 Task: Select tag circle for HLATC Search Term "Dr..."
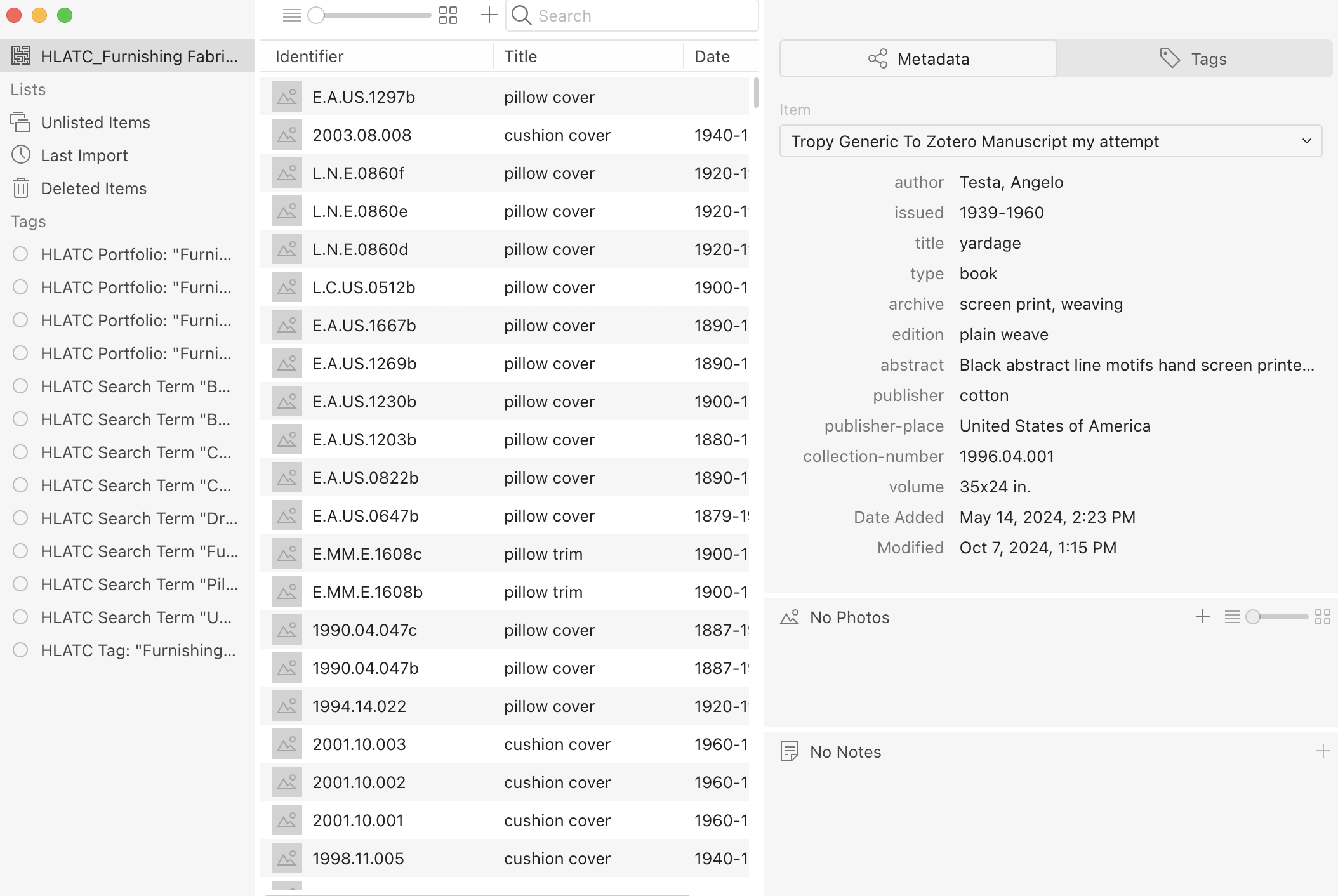click(x=20, y=518)
